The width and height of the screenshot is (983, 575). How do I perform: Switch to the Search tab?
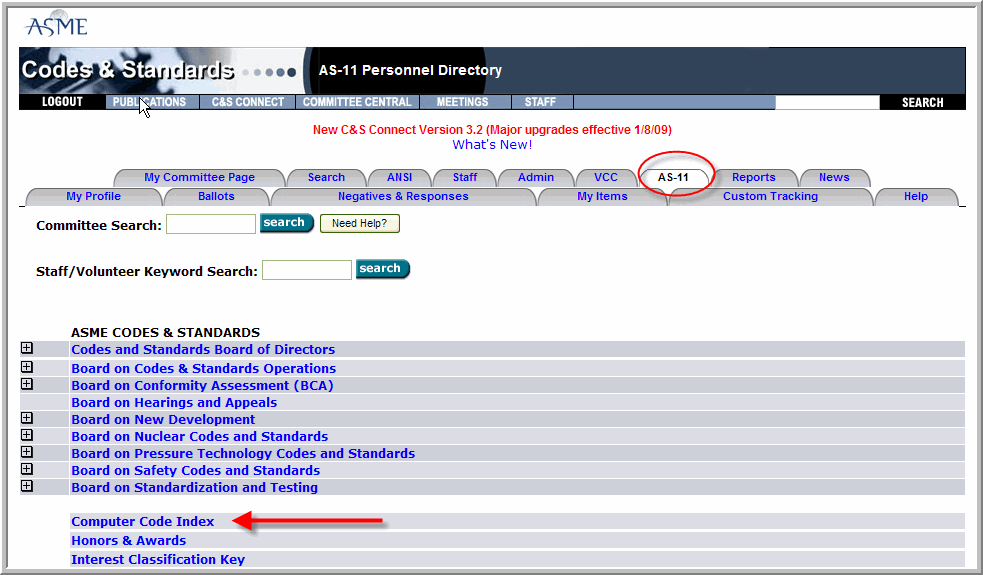click(x=326, y=177)
